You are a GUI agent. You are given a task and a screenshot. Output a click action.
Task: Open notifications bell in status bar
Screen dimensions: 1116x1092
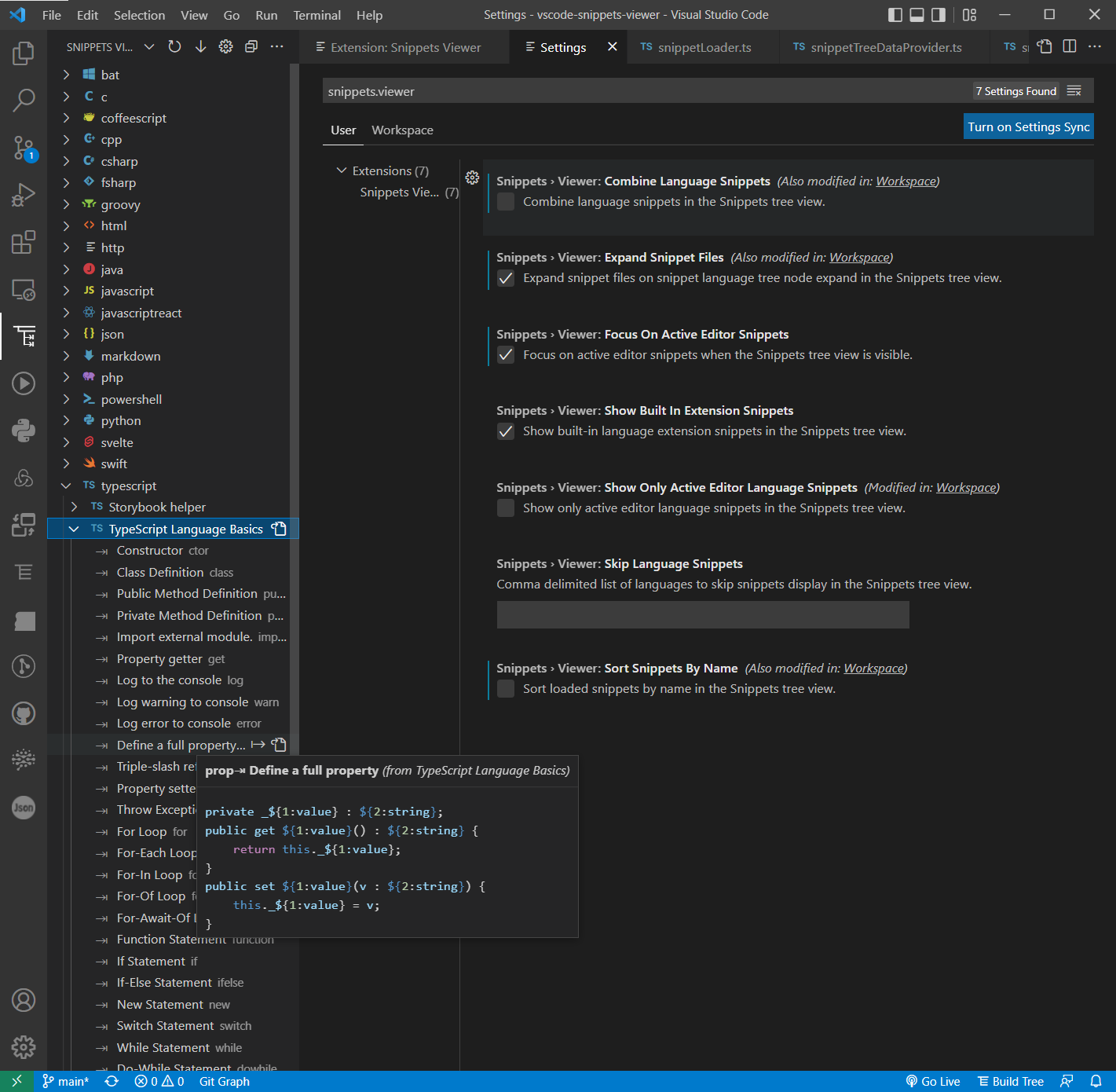click(1096, 1082)
